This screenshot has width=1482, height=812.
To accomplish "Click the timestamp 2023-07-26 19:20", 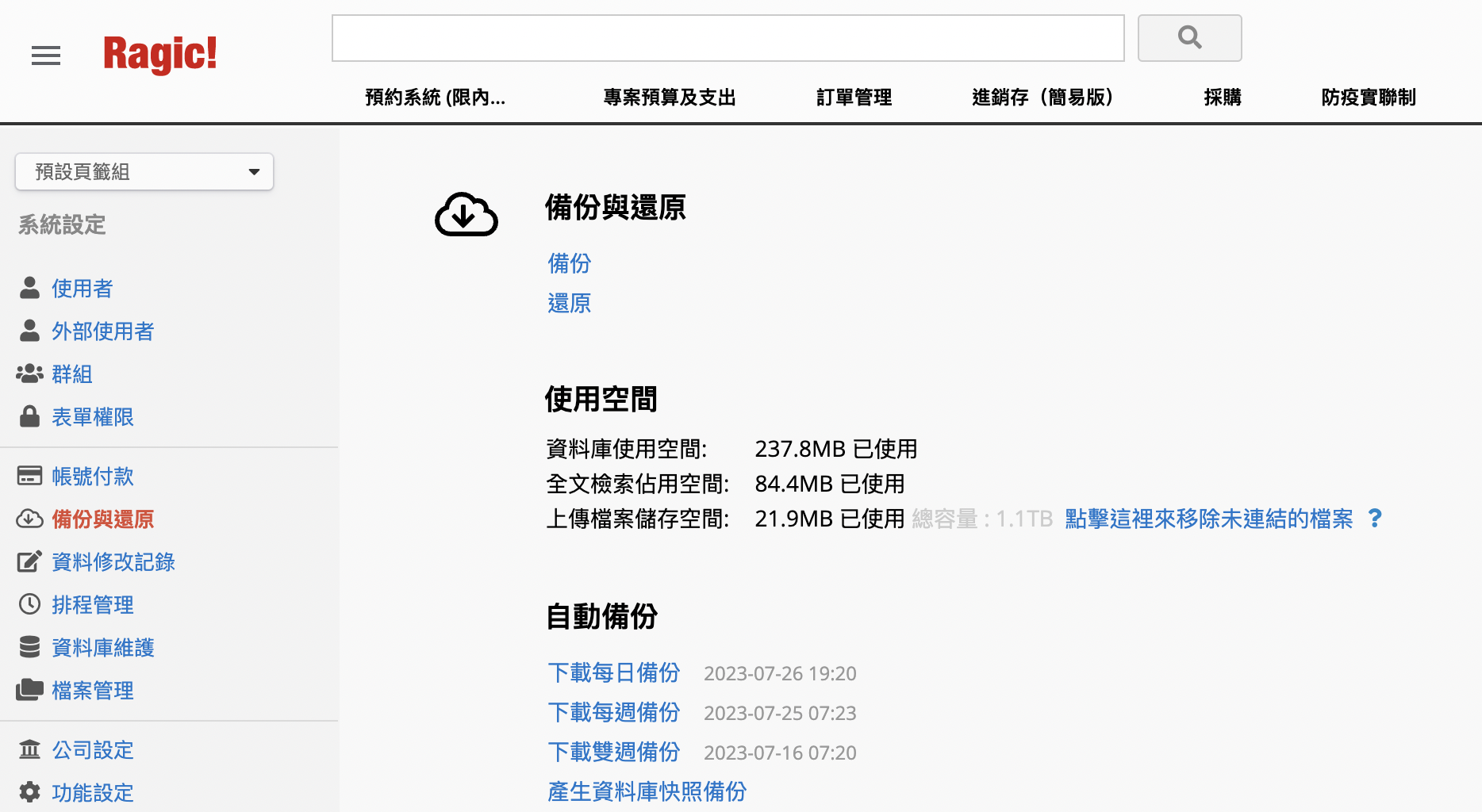I will (780, 673).
